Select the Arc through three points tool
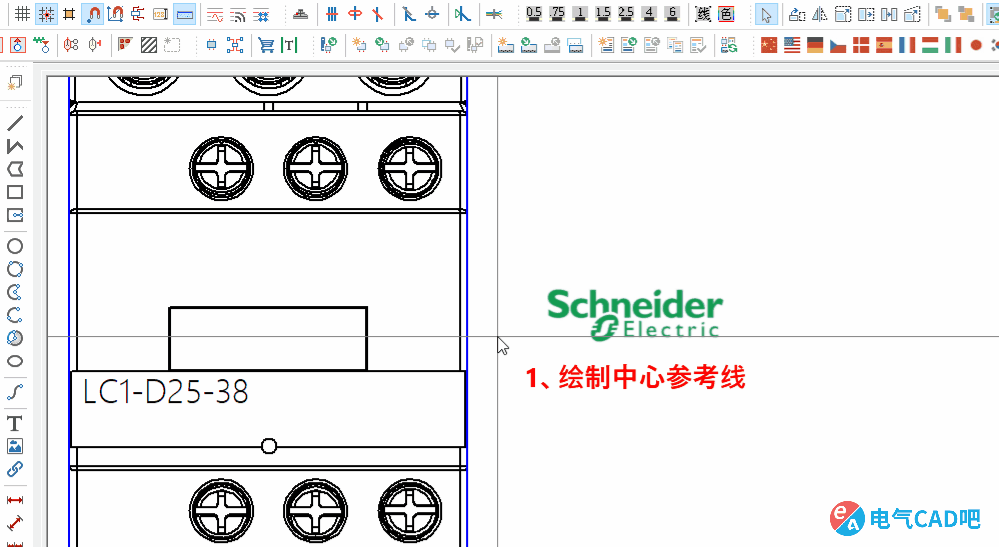 [x=15, y=315]
